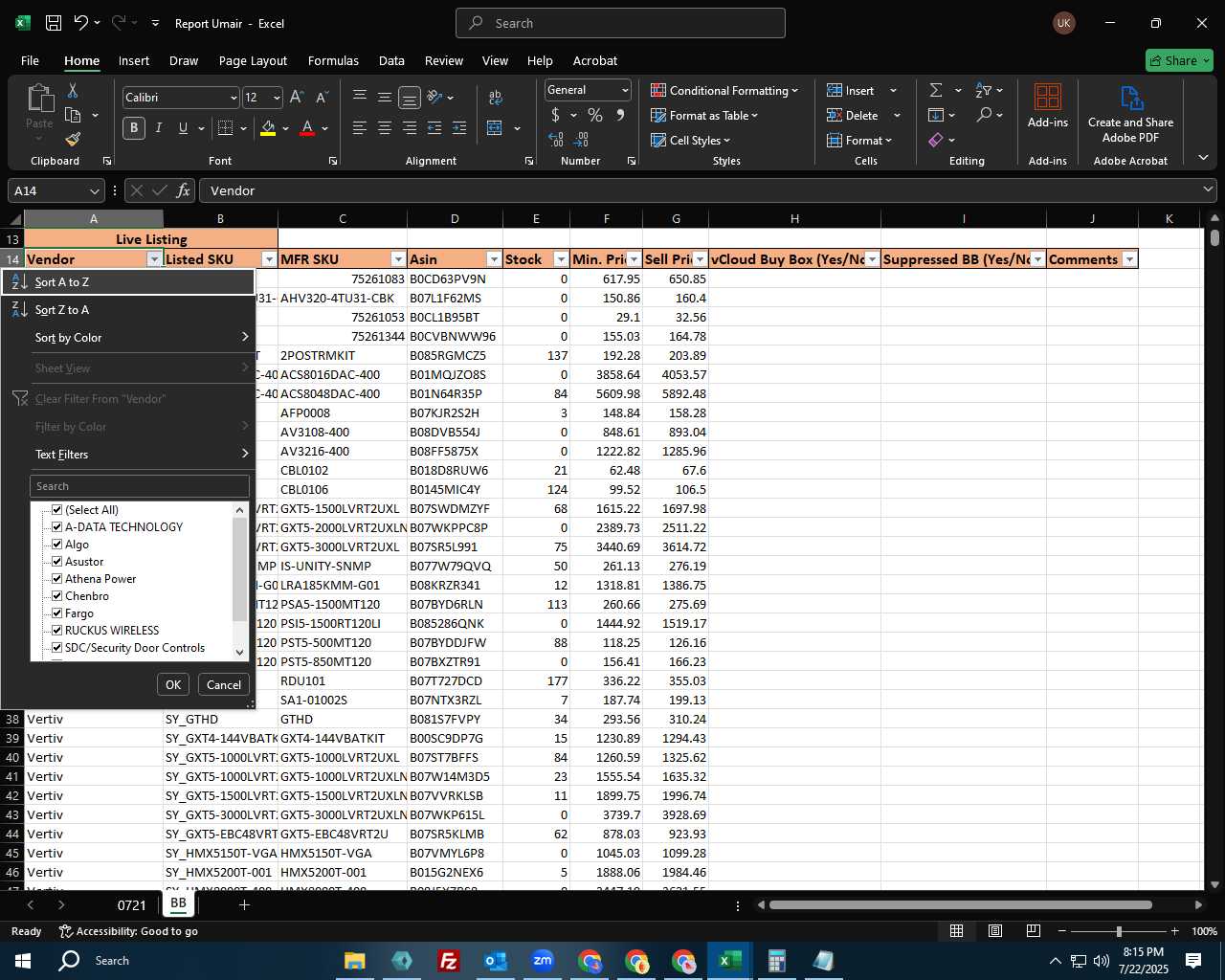Click OK in the filter menu
Viewport: 1225px width, 980px height.
pos(173,684)
